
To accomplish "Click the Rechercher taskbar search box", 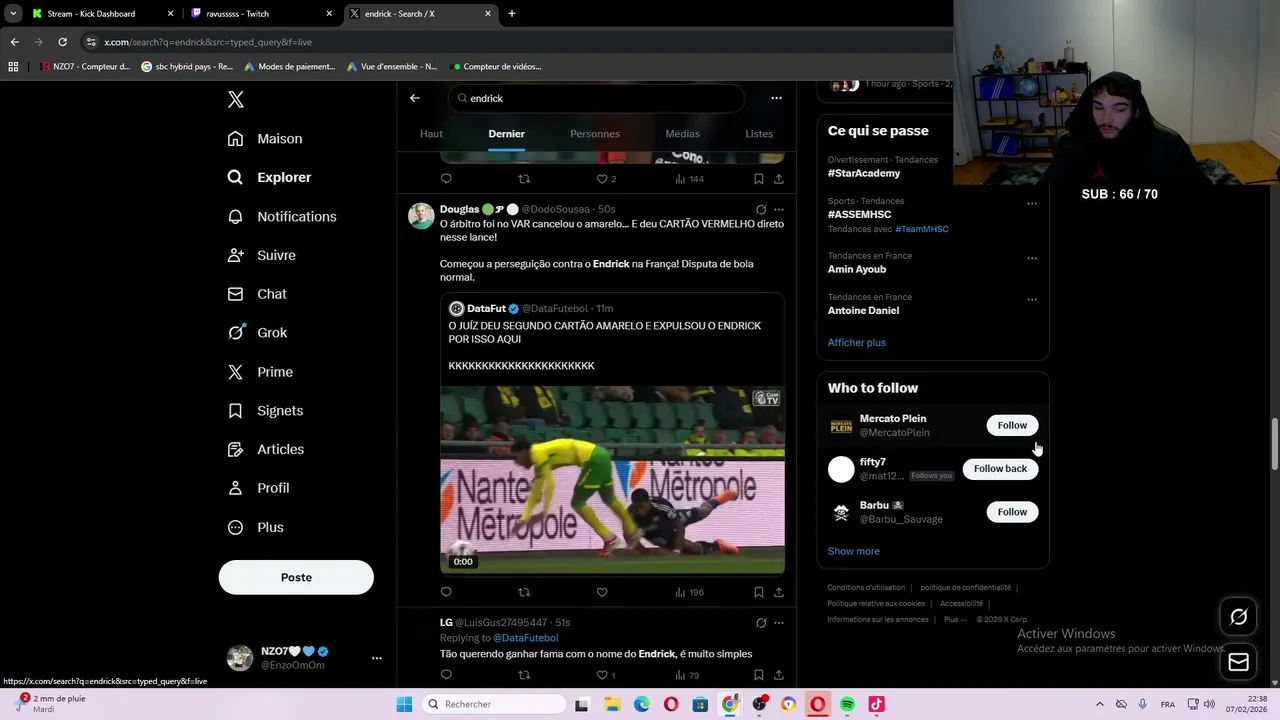I will pos(494,704).
